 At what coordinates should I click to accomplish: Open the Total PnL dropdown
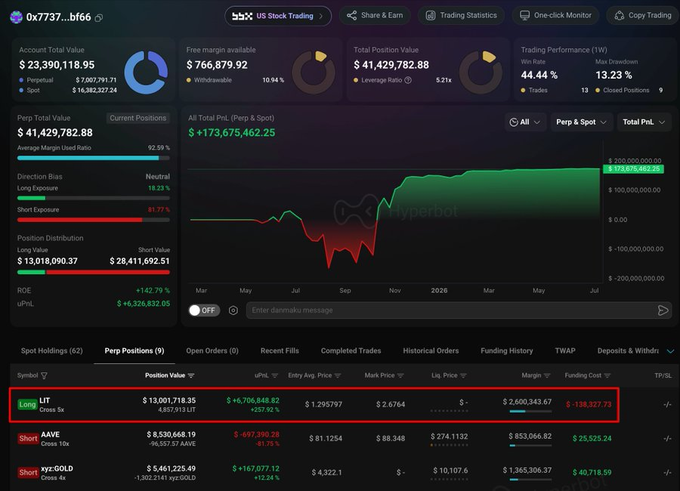(644, 122)
